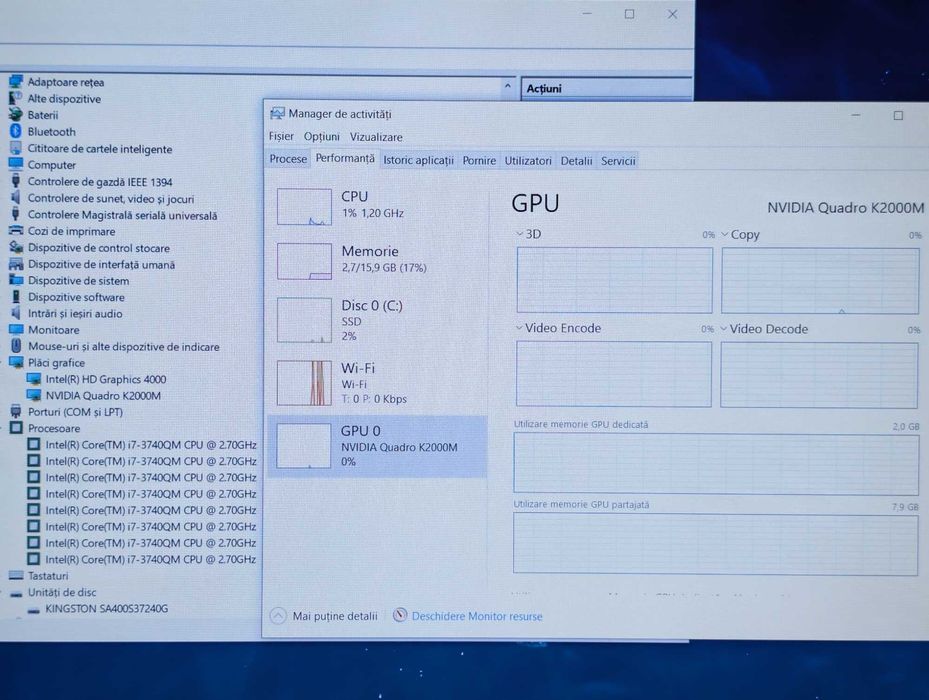Click the Plăci grafice category icon
Viewport: 929px width, 700px height.
16,362
